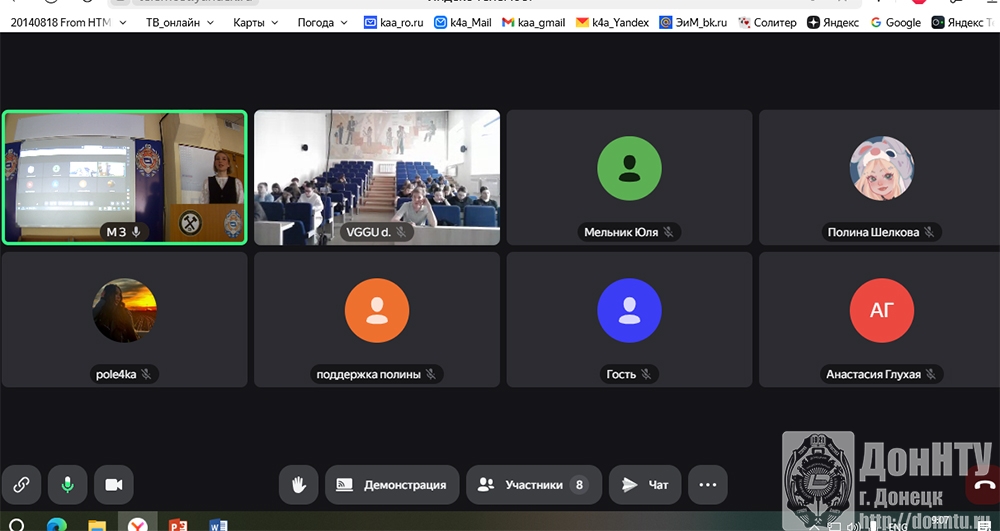
Task: Open the Участники participants list
Action: coord(534,485)
